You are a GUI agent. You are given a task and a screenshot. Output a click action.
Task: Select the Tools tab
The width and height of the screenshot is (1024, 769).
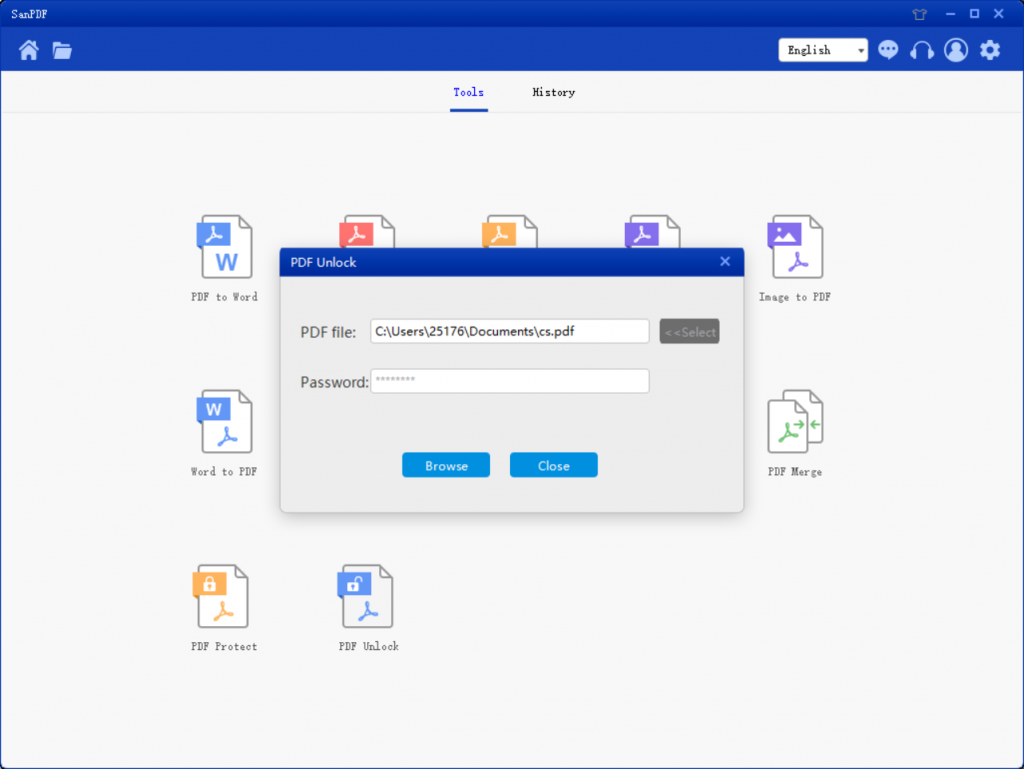(x=468, y=92)
